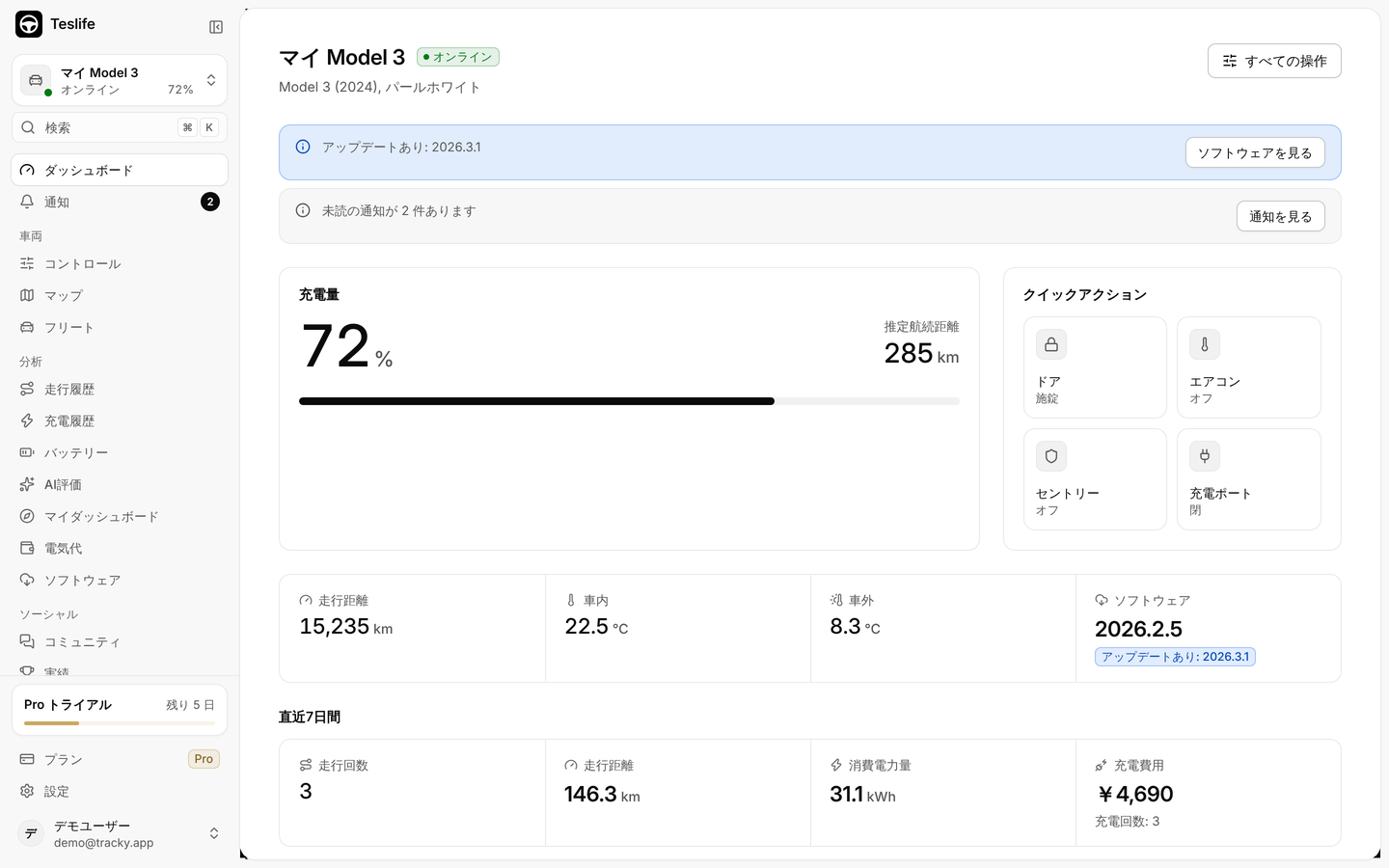
Task: Open the プラン page
Action: pos(120,759)
